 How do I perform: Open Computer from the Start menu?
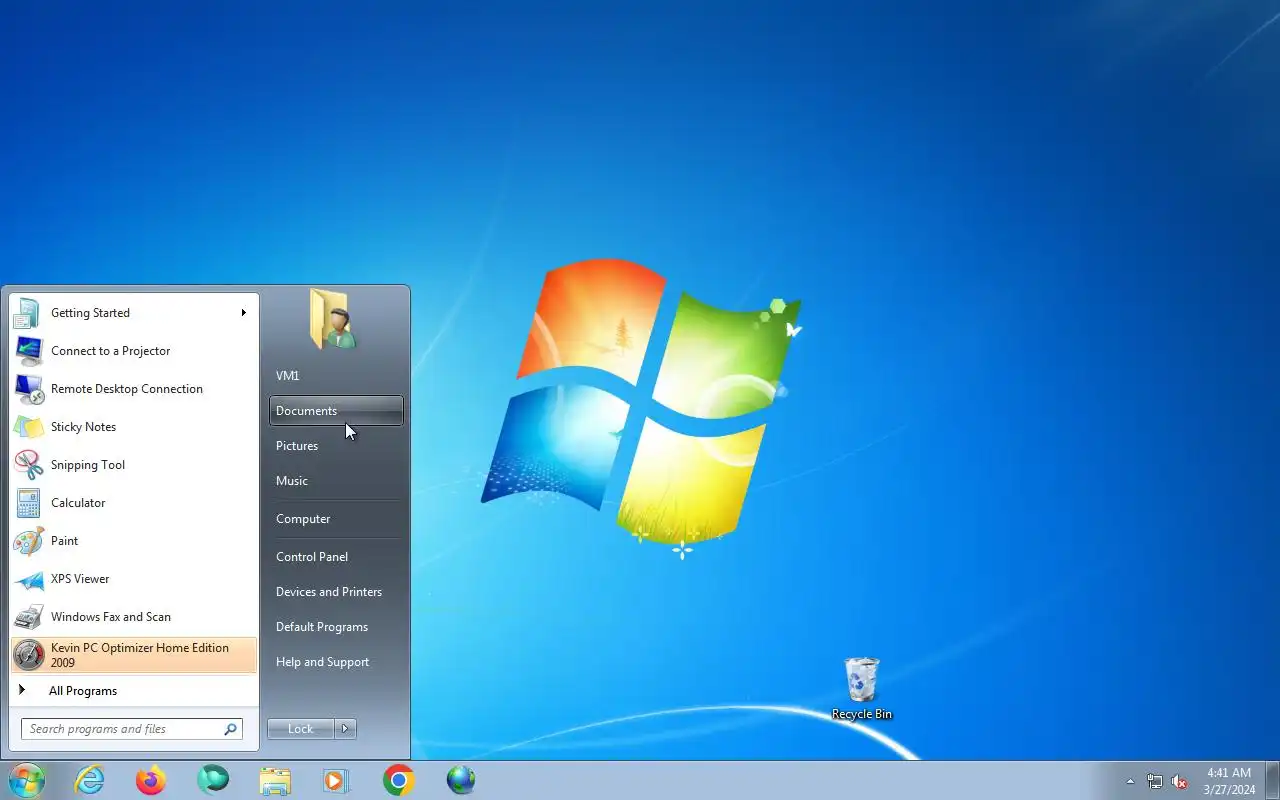tap(336, 519)
